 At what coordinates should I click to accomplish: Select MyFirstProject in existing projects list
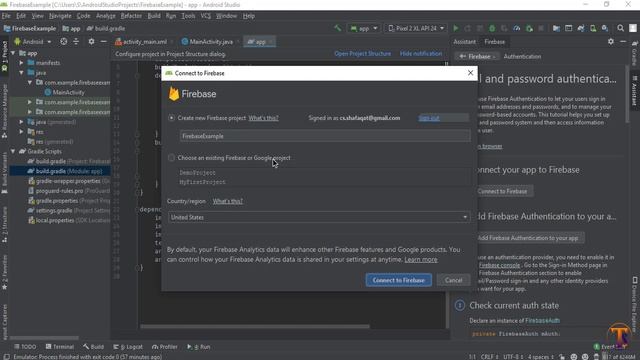(x=202, y=182)
